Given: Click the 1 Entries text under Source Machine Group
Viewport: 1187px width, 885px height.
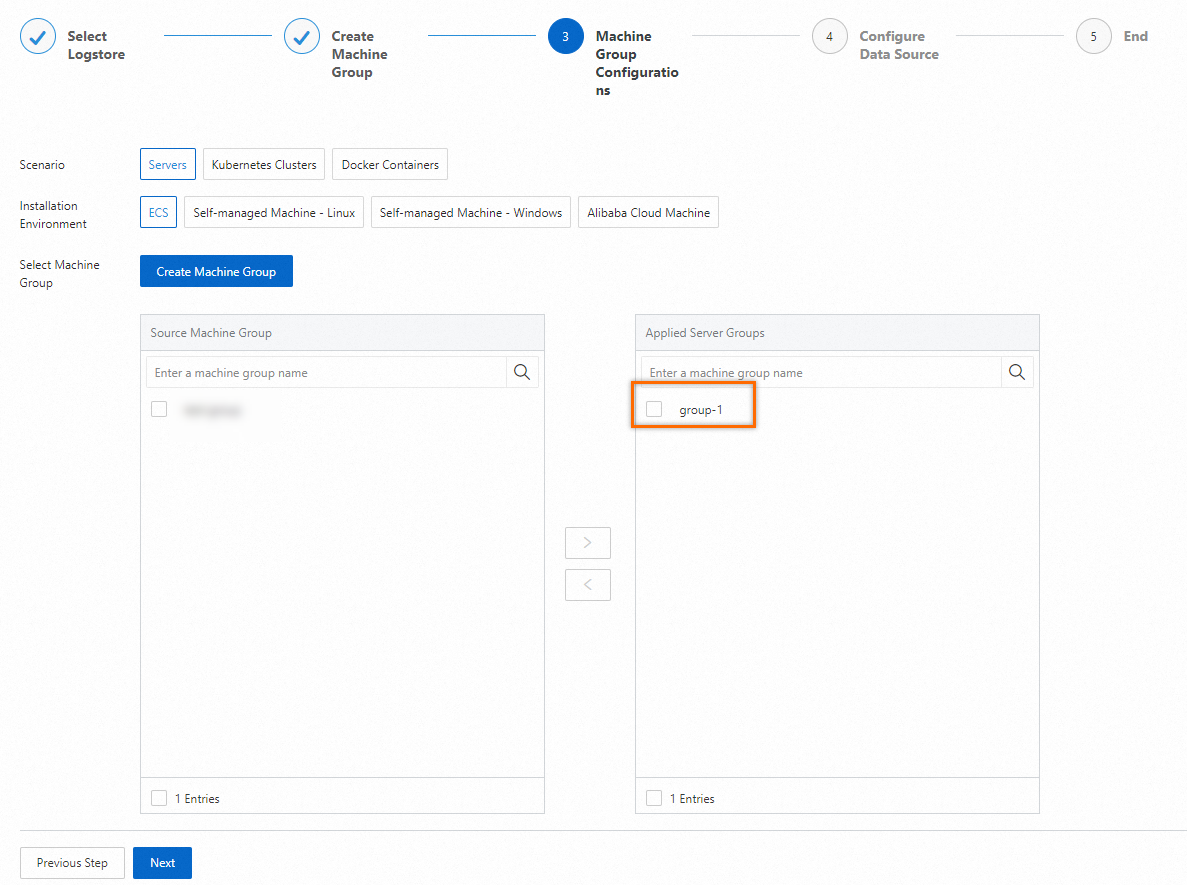Looking at the screenshot, I should click(x=197, y=799).
